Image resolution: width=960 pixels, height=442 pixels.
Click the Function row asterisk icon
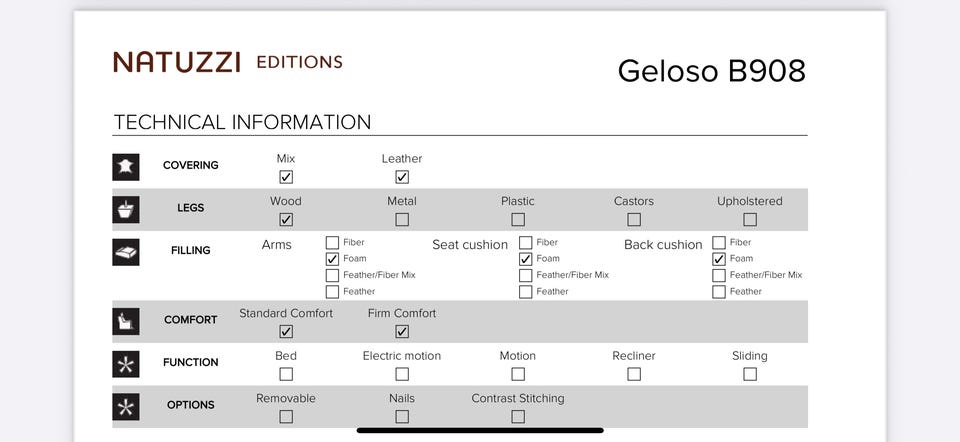pos(126,363)
